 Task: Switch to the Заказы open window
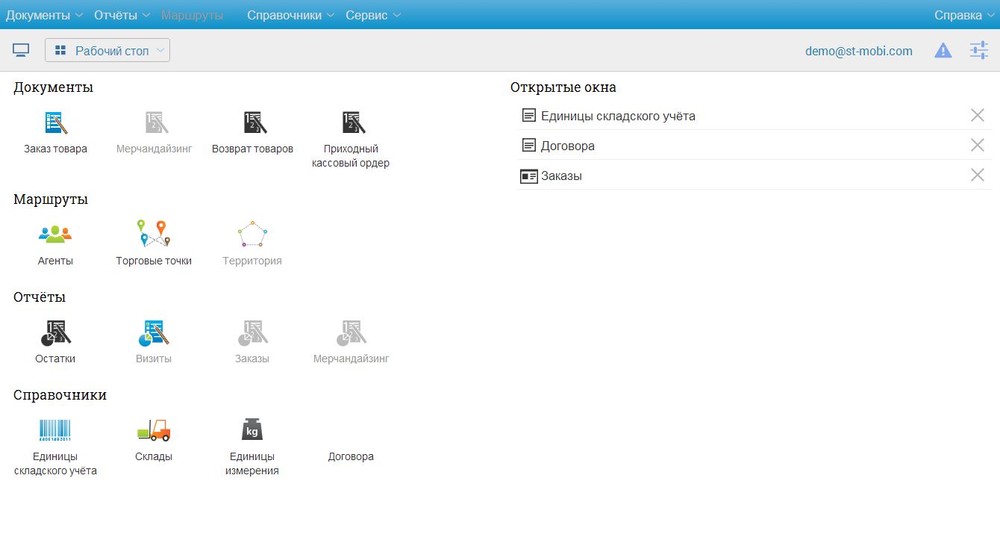561,176
